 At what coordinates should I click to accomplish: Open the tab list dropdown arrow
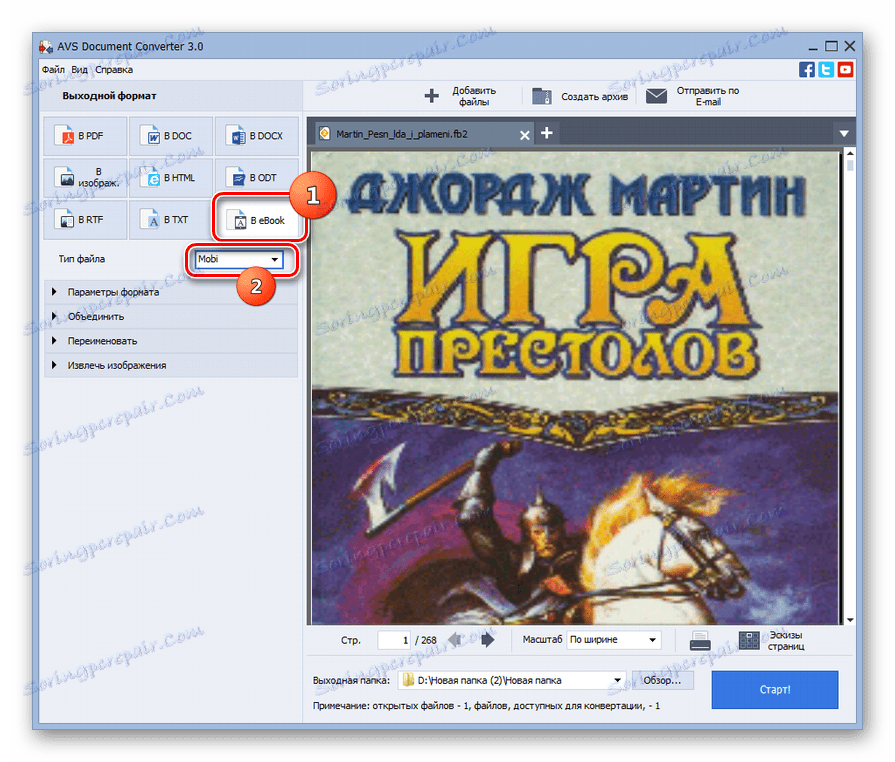click(844, 134)
